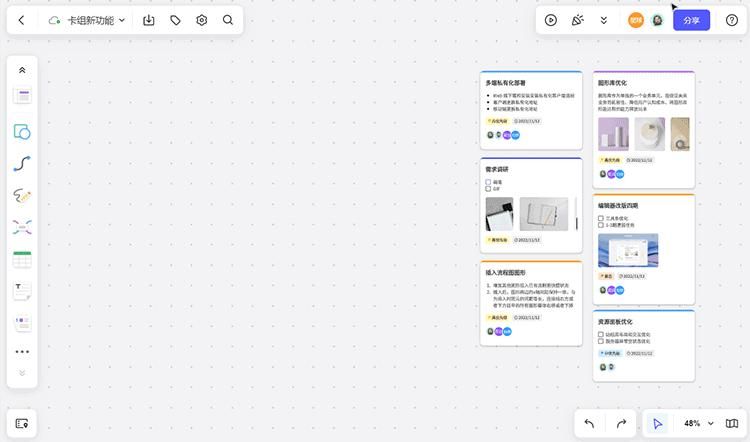Viewport: 750px width, 442px height.
Task: Check the second checkbox in 资源面板优化 card
Action: pyautogui.click(x=601, y=341)
